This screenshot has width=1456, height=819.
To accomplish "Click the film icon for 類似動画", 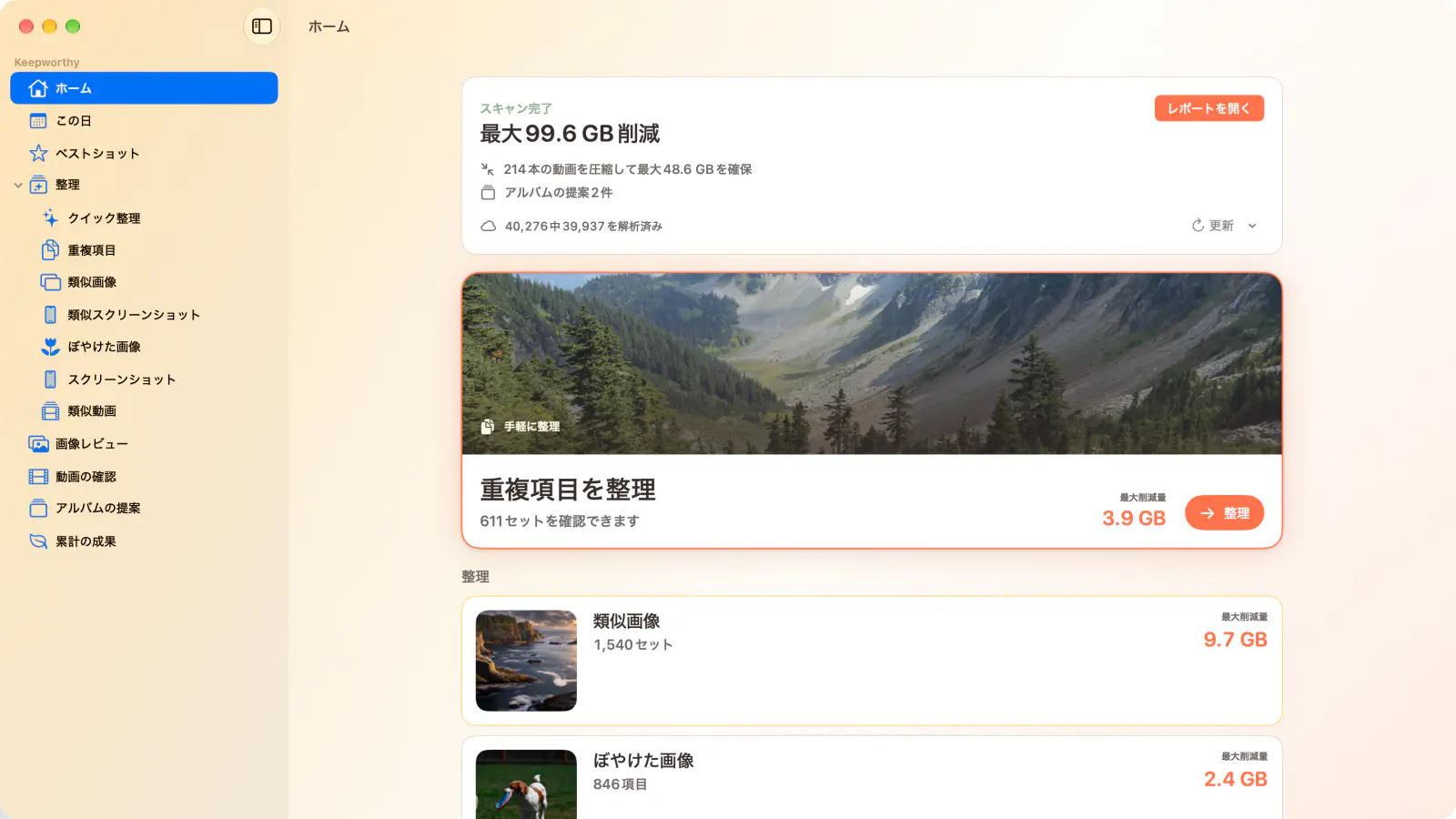I will tap(51, 411).
